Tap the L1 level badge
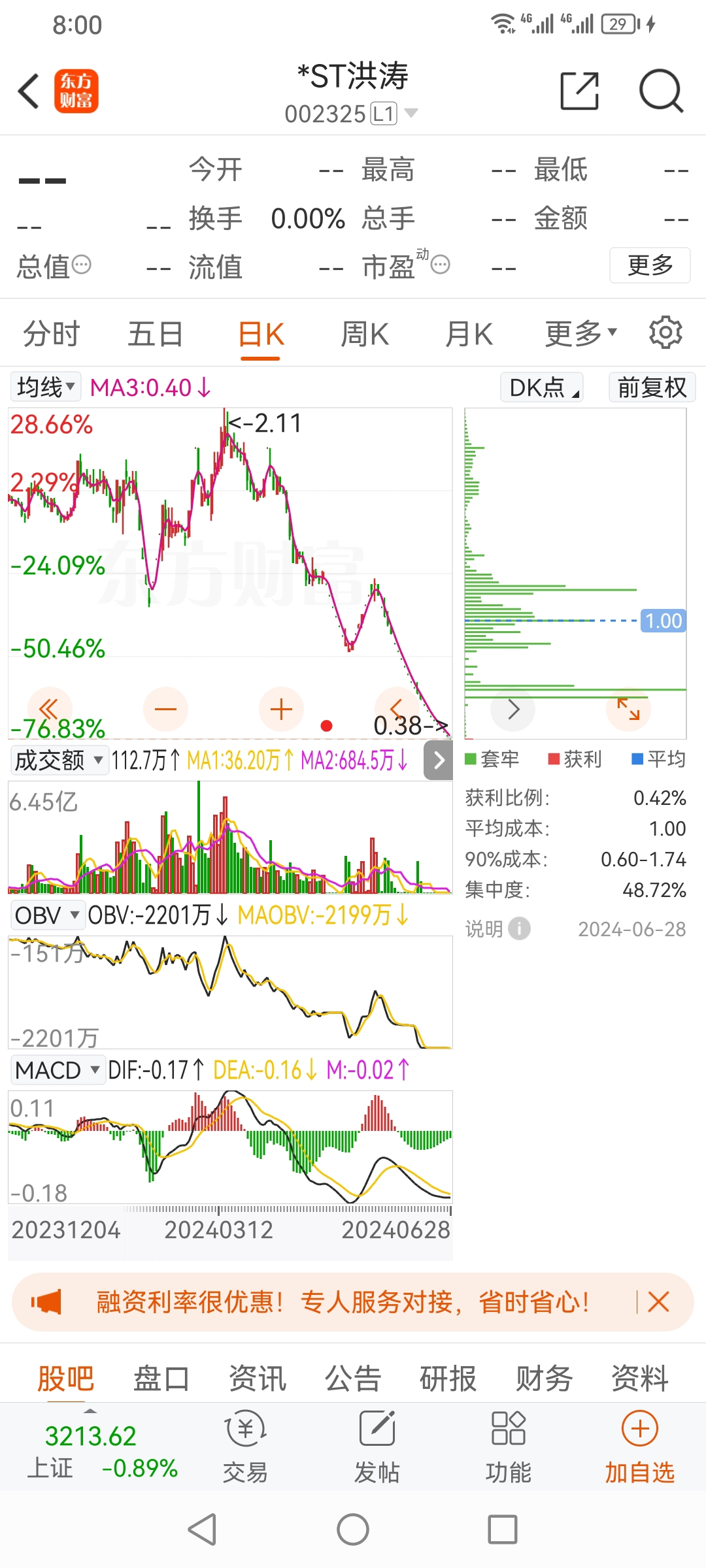Viewport: 706px width, 1568px height. click(x=384, y=114)
